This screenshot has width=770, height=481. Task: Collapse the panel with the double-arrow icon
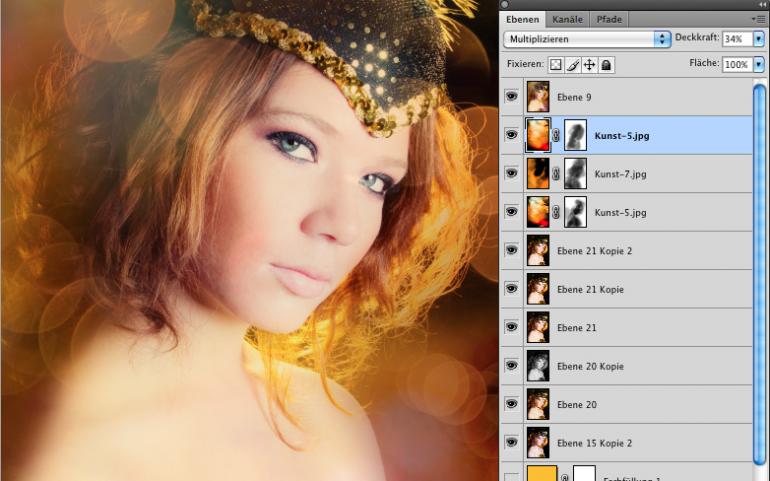[x=758, y=5]
